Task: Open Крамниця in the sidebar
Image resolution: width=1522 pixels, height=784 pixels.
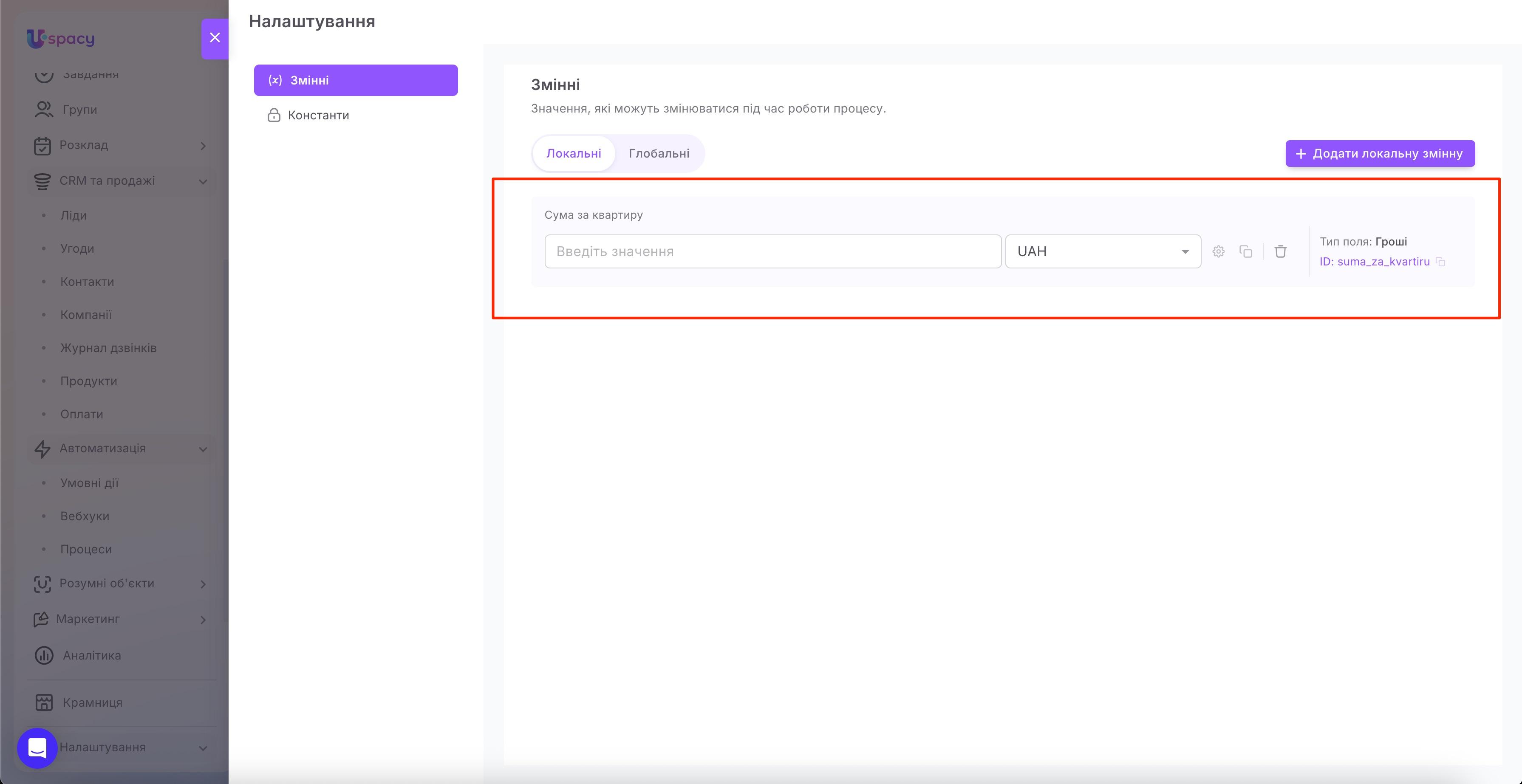Action: click(93, 702)
